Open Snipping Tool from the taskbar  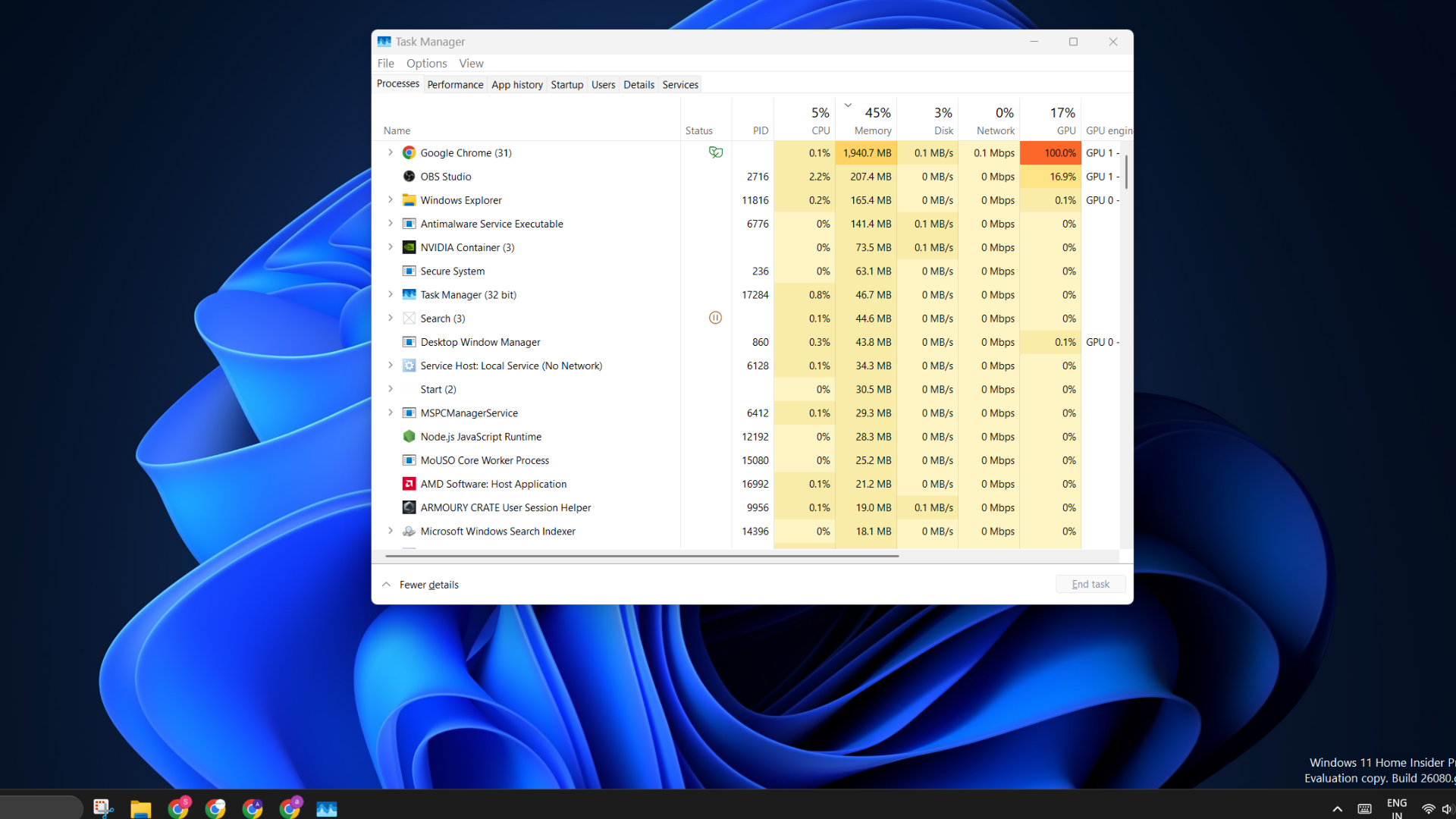[x=103, y=808]
